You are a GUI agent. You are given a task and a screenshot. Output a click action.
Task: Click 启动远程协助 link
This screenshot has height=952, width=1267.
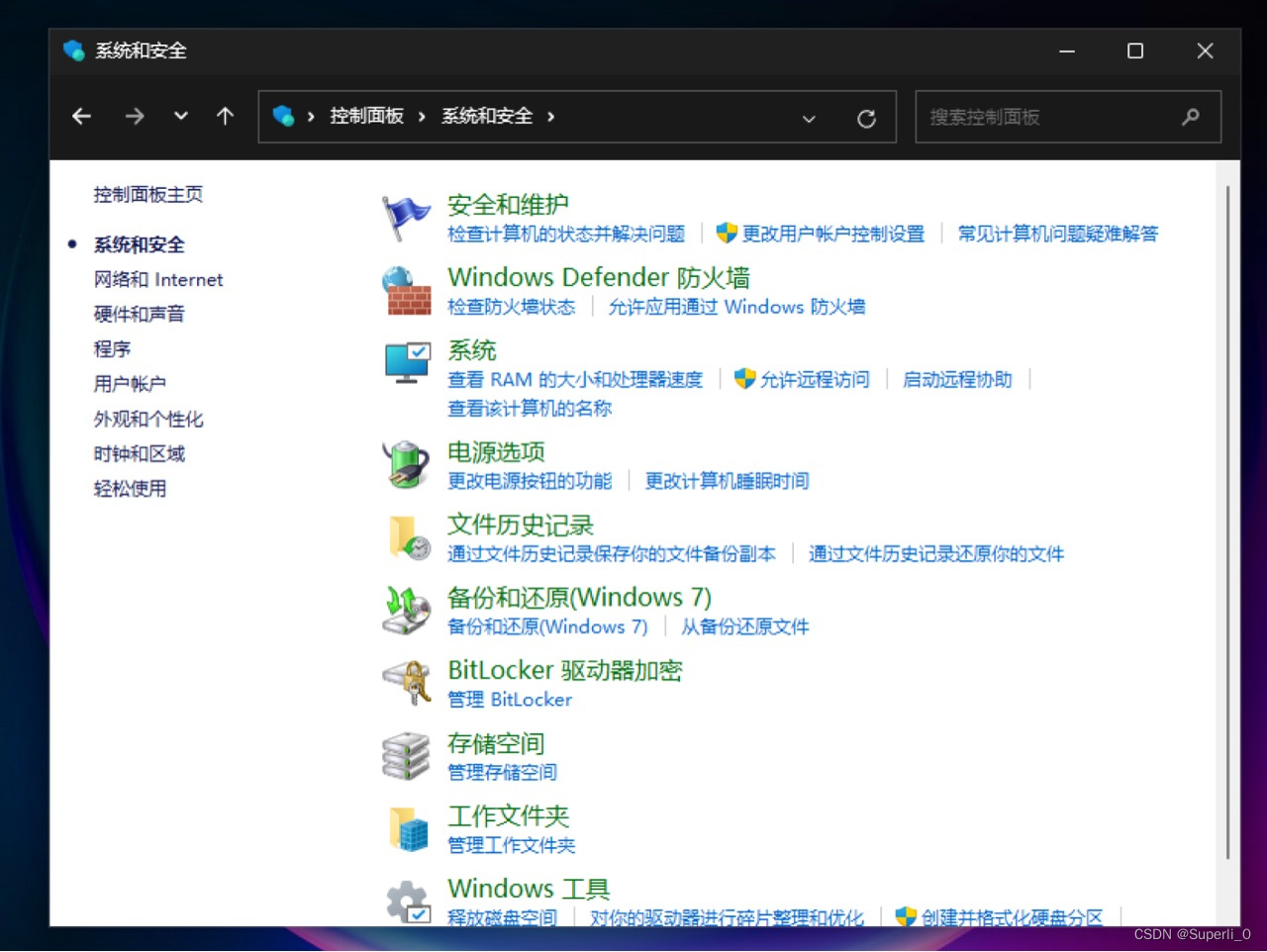point(957,380)
